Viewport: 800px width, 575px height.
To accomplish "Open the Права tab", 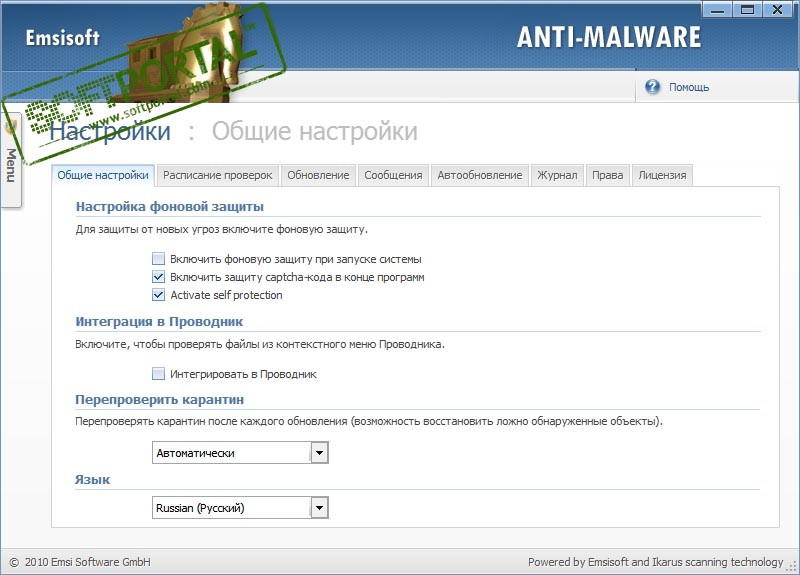I will [x=608, y=175].
